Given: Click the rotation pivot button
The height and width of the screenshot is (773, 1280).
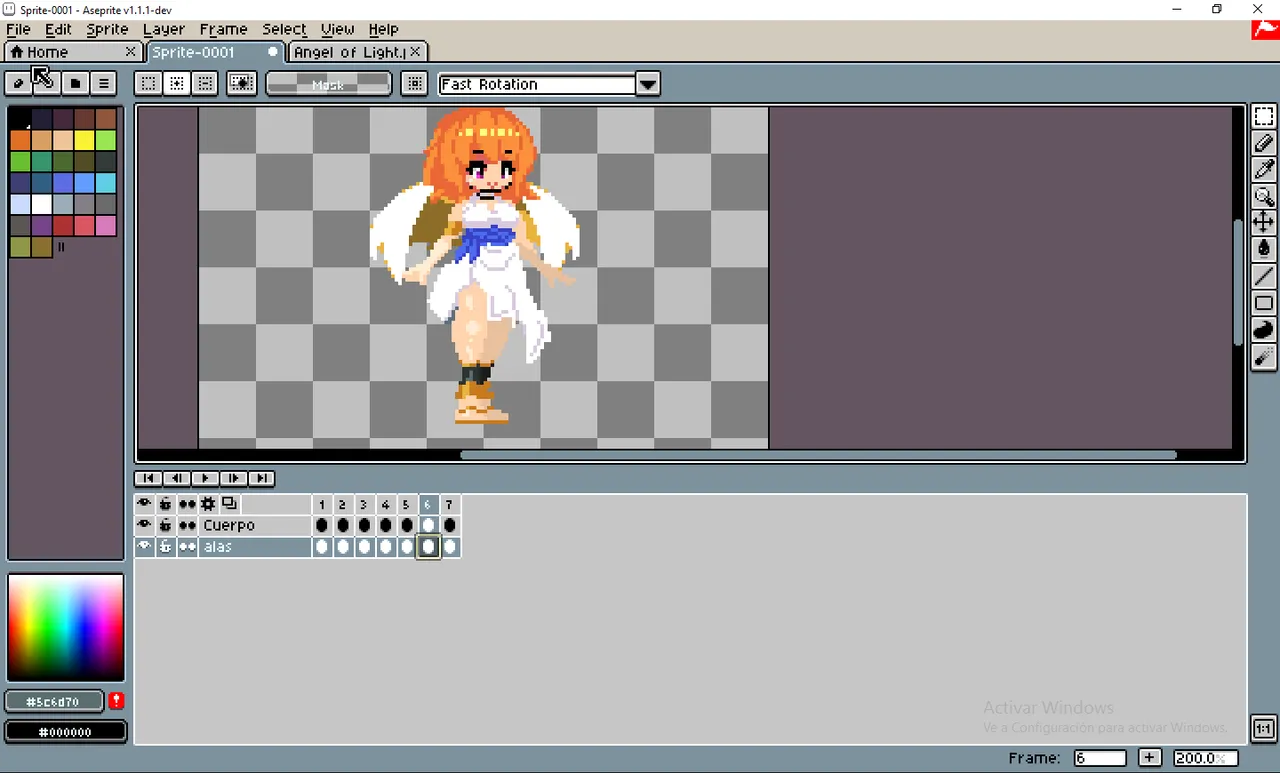Looking at the screenshot, I should (x=415, y=83).
